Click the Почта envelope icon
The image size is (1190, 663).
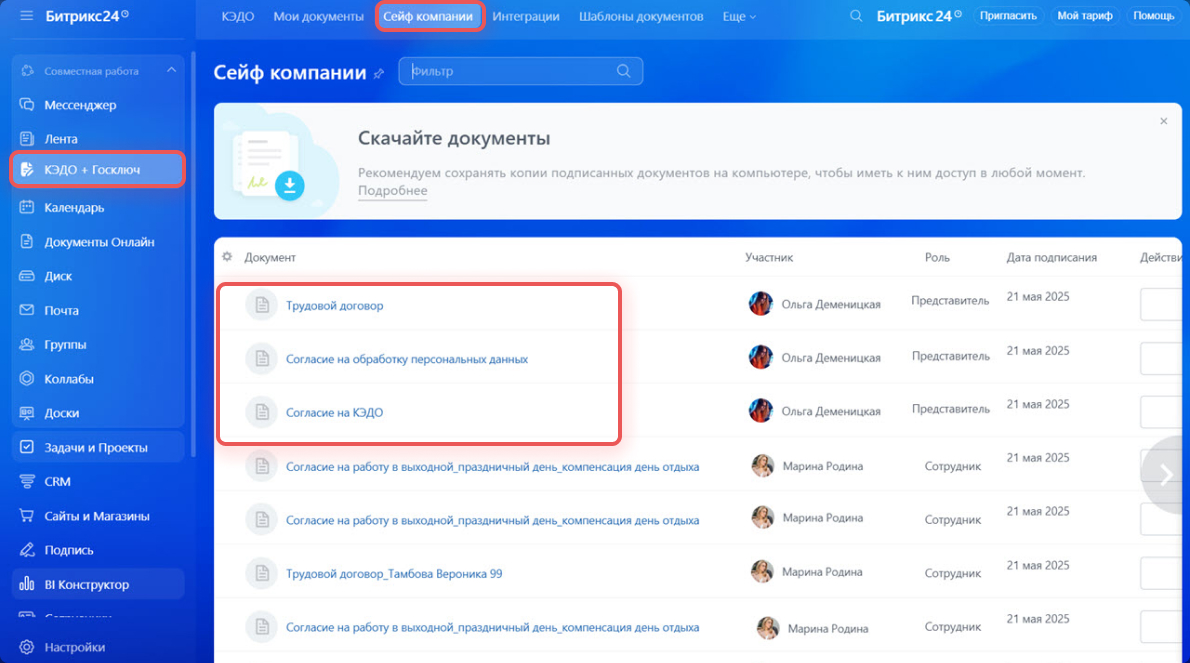click(27, 310)
